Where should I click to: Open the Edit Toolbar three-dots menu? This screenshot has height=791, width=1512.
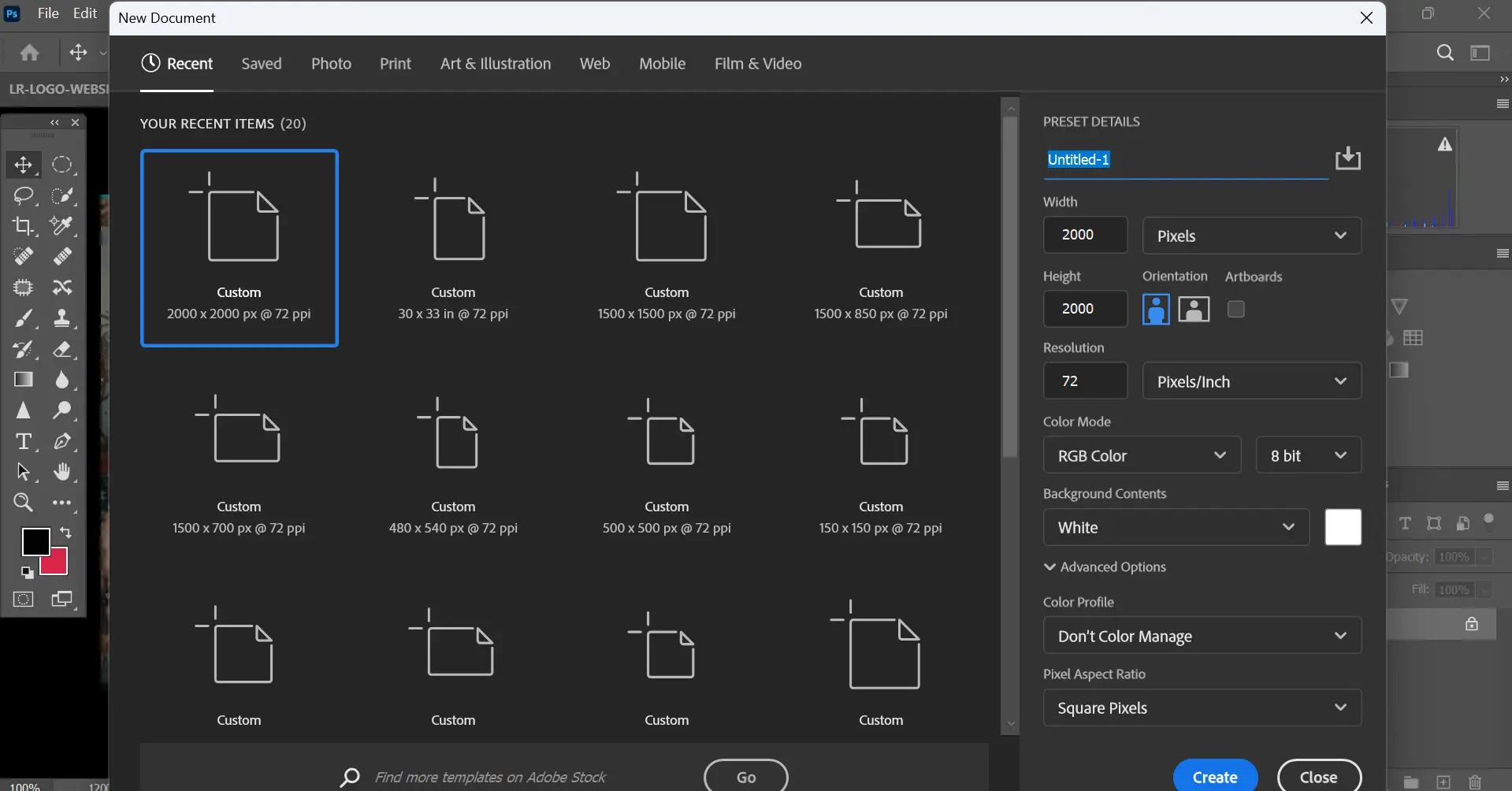tap(62, 503)
